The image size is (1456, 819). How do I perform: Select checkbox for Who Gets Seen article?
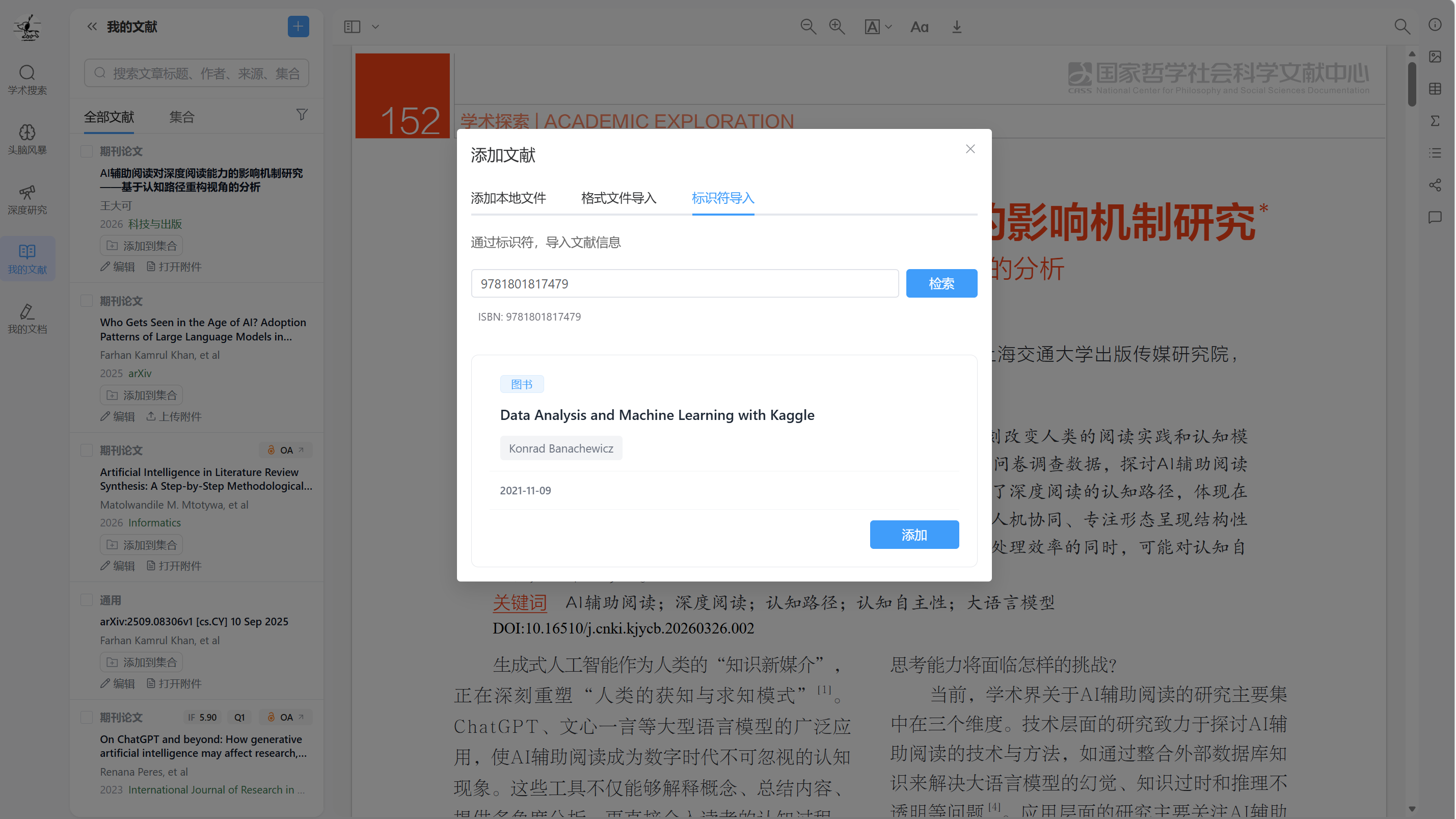[87, 301]
